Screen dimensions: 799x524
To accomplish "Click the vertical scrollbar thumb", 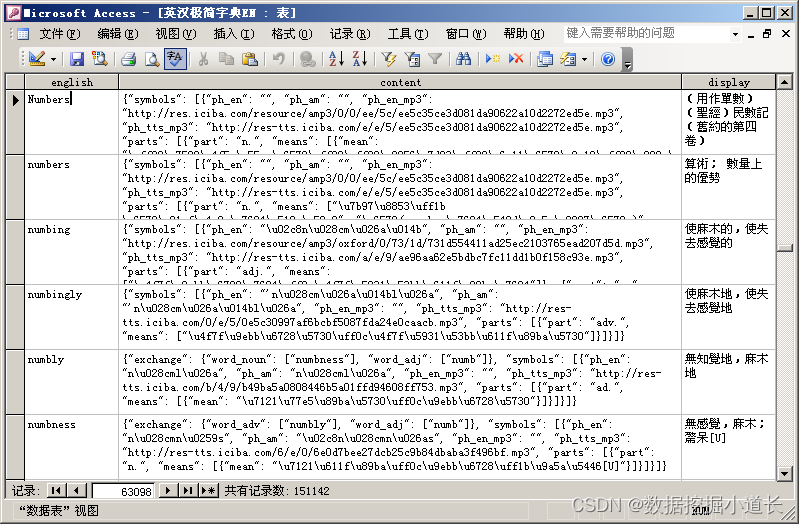I will click(784, 248).
